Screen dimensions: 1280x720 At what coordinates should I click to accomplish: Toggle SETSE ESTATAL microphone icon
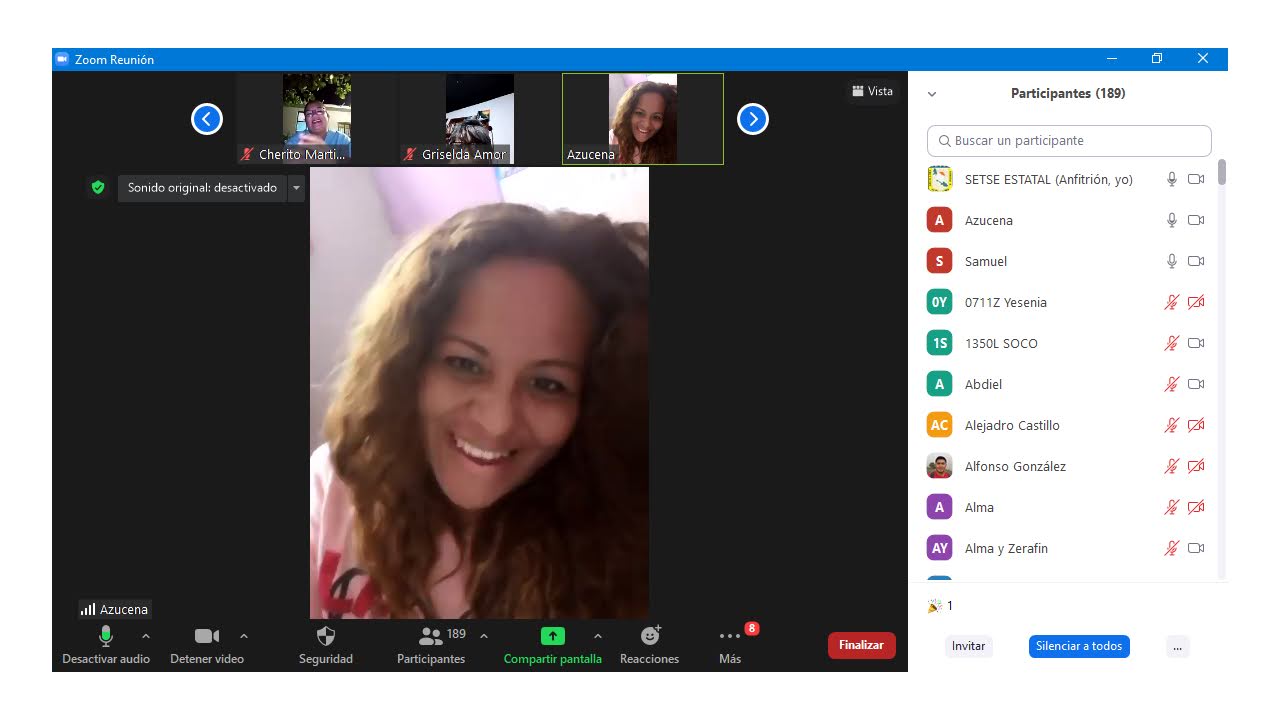[1172, 180]
